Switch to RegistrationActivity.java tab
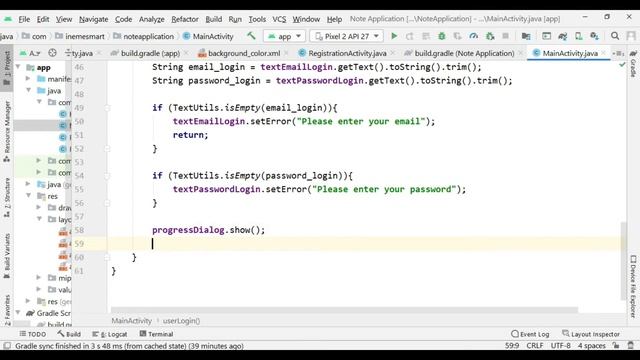 click(x=347, y=53)
